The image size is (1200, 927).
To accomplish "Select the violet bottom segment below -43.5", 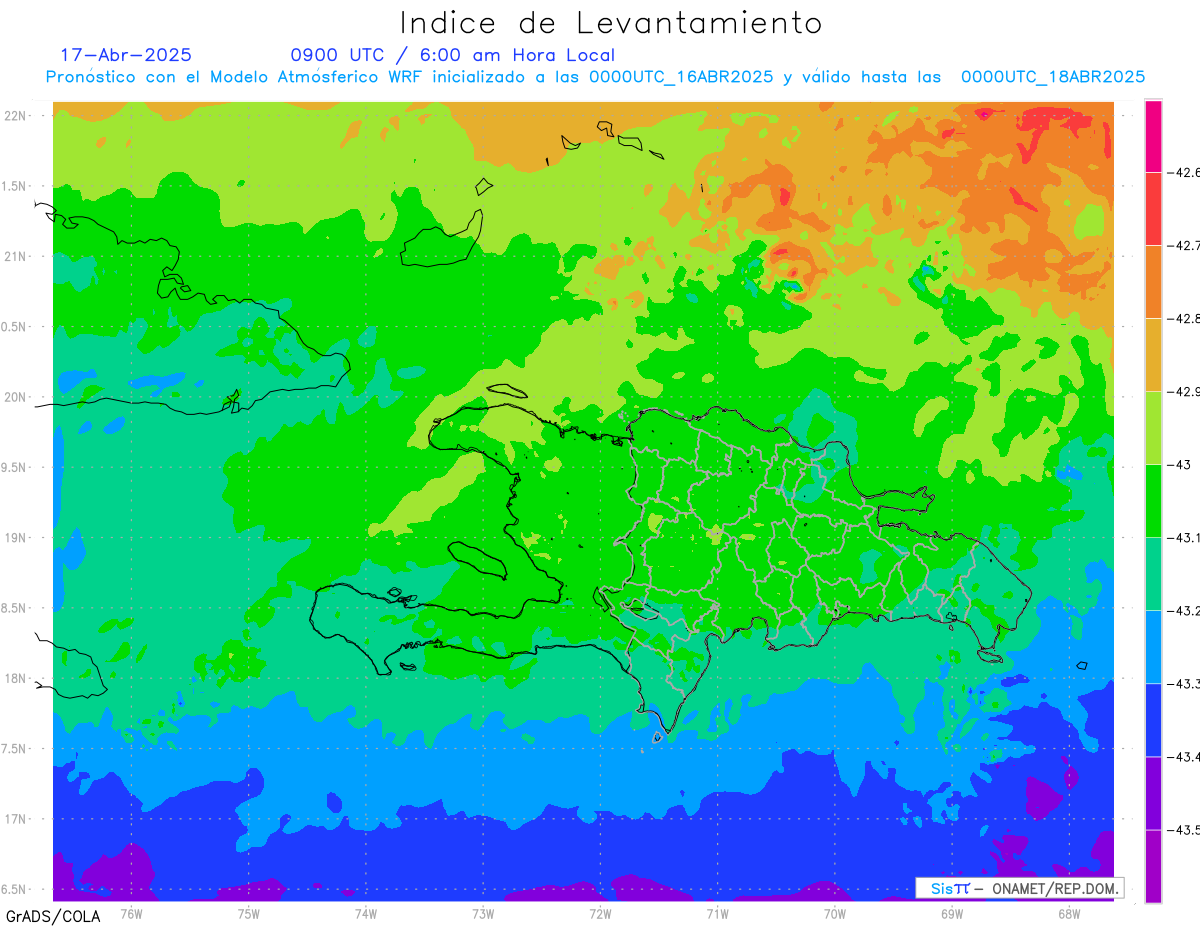I will [1153, 865].
